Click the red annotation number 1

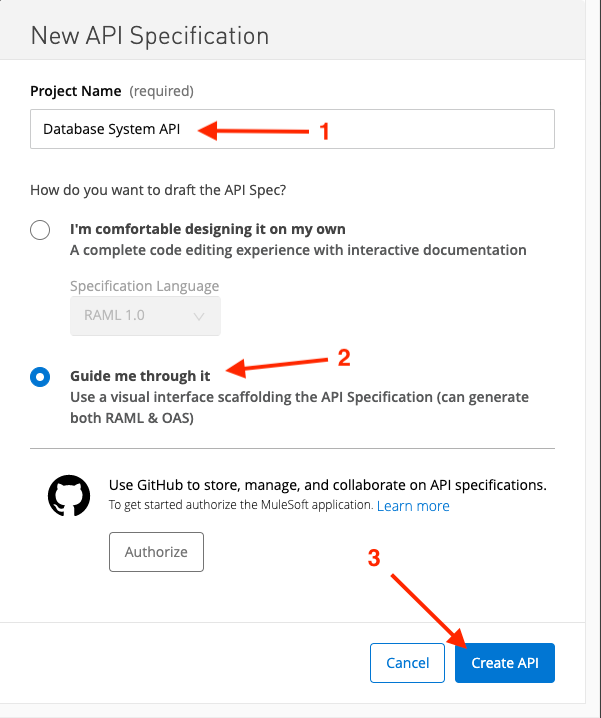tap(323, 131)
